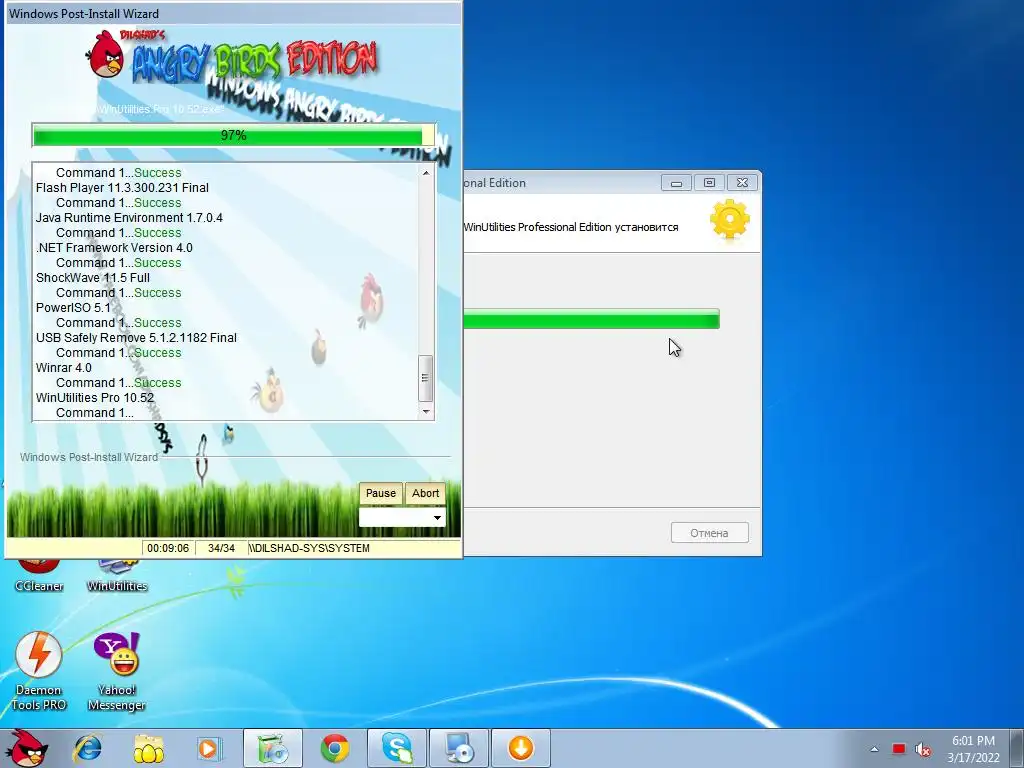Click the gear icon in the WinUtilities installer
Screen dimensions: 1024x768
(x=729, y=220)
